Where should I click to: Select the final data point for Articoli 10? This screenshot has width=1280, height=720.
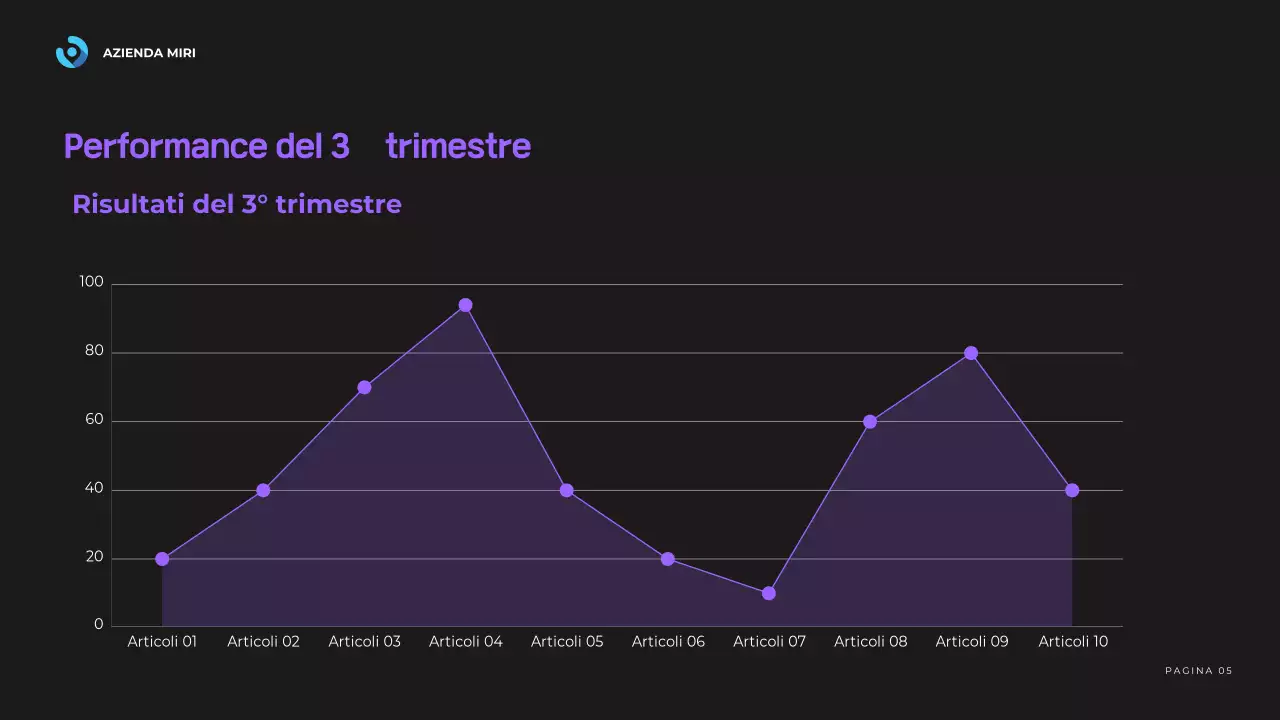coord(1072,490)
